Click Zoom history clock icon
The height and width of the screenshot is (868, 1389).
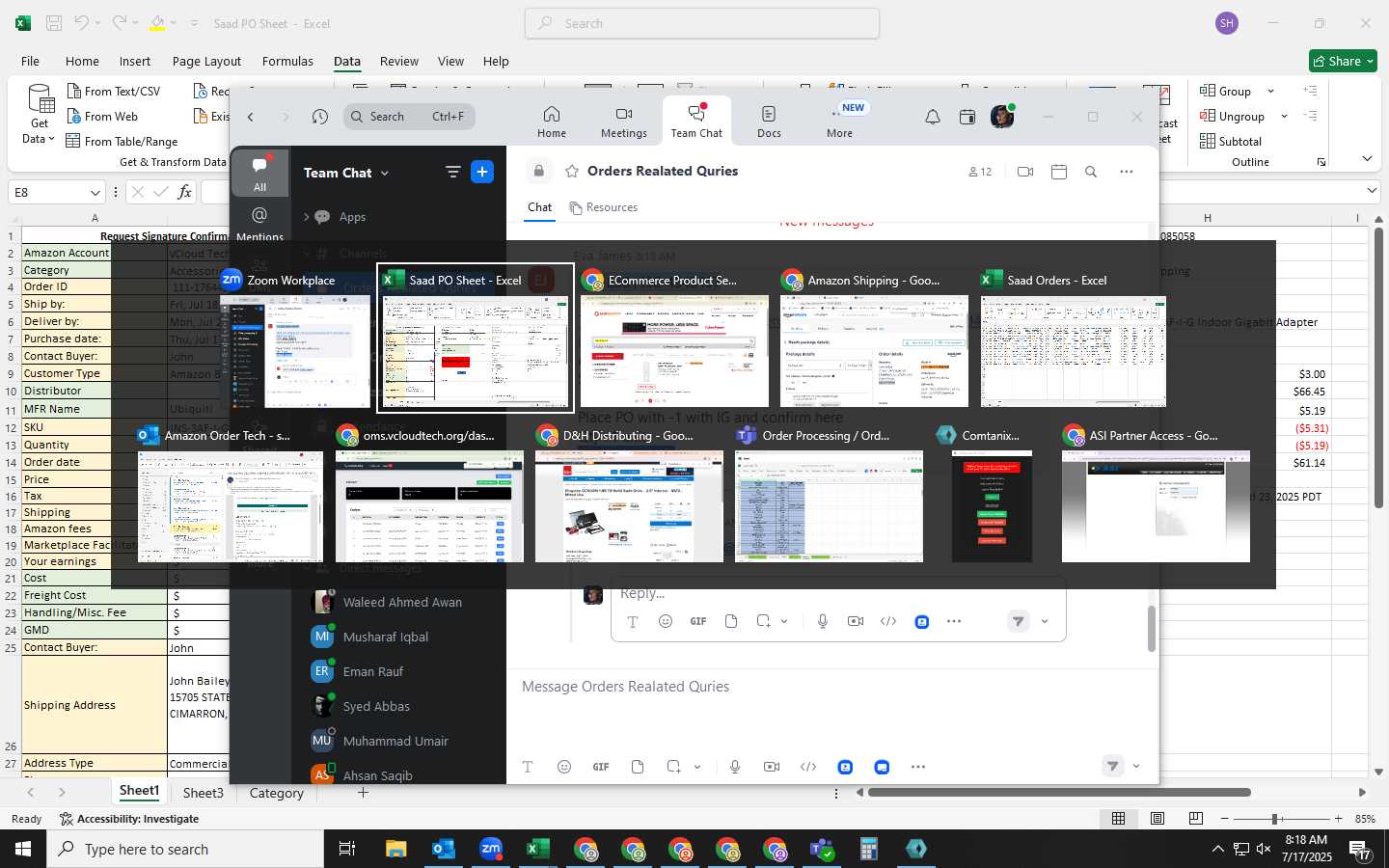coord(320,117)
